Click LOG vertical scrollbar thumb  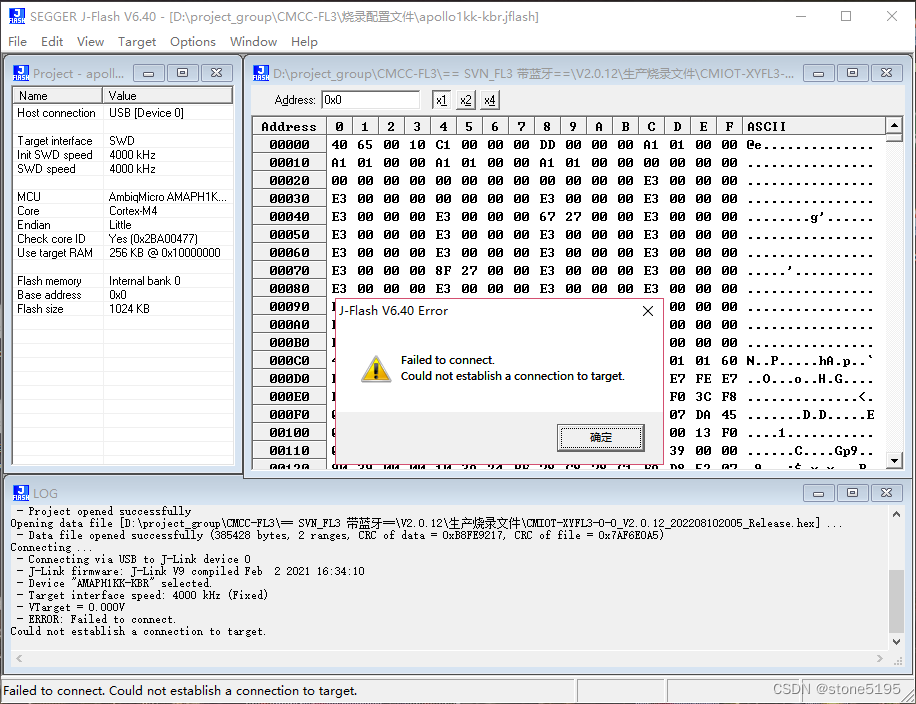[896, 599]
